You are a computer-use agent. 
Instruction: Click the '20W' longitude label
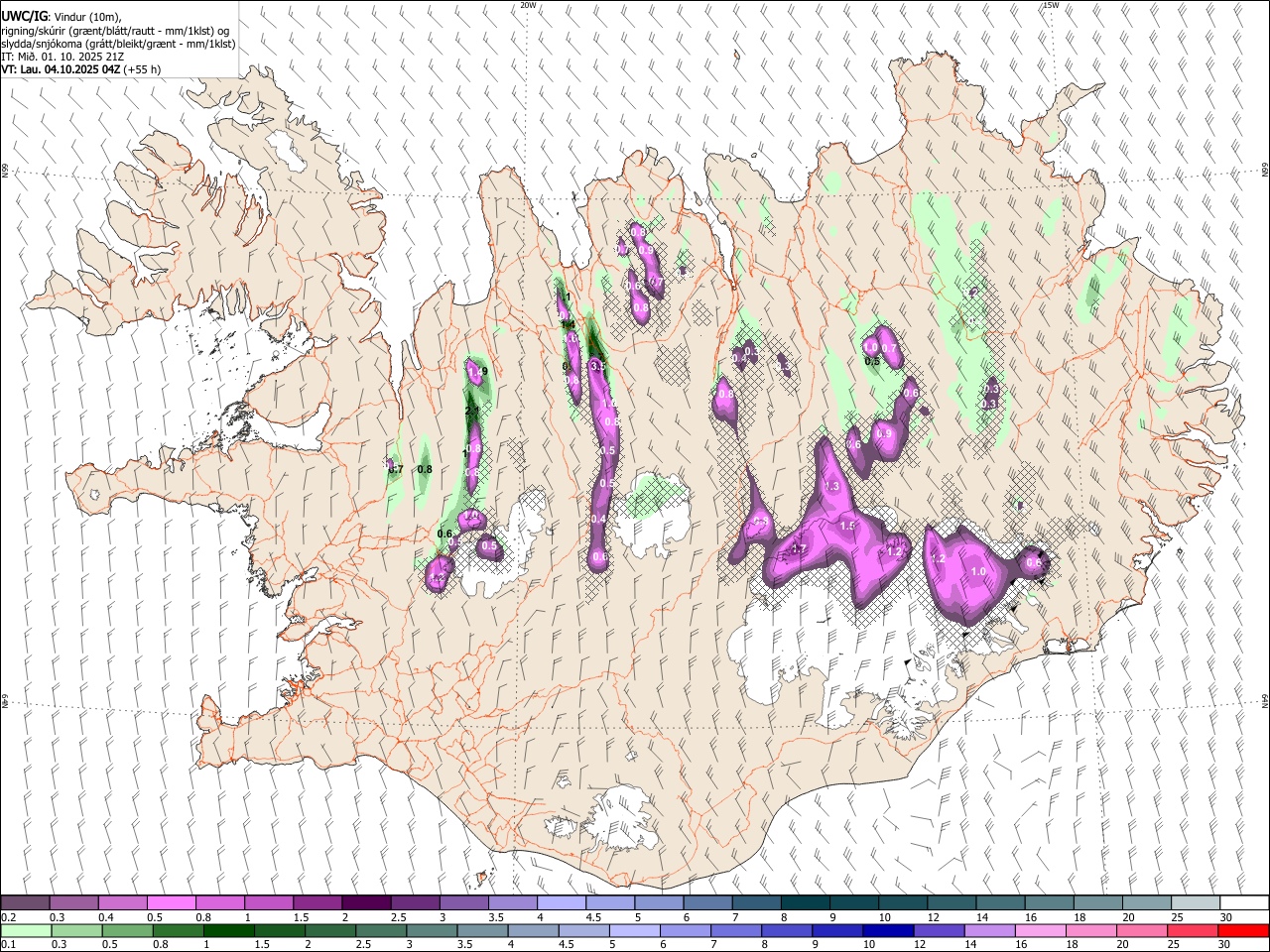tap(528, 5)
